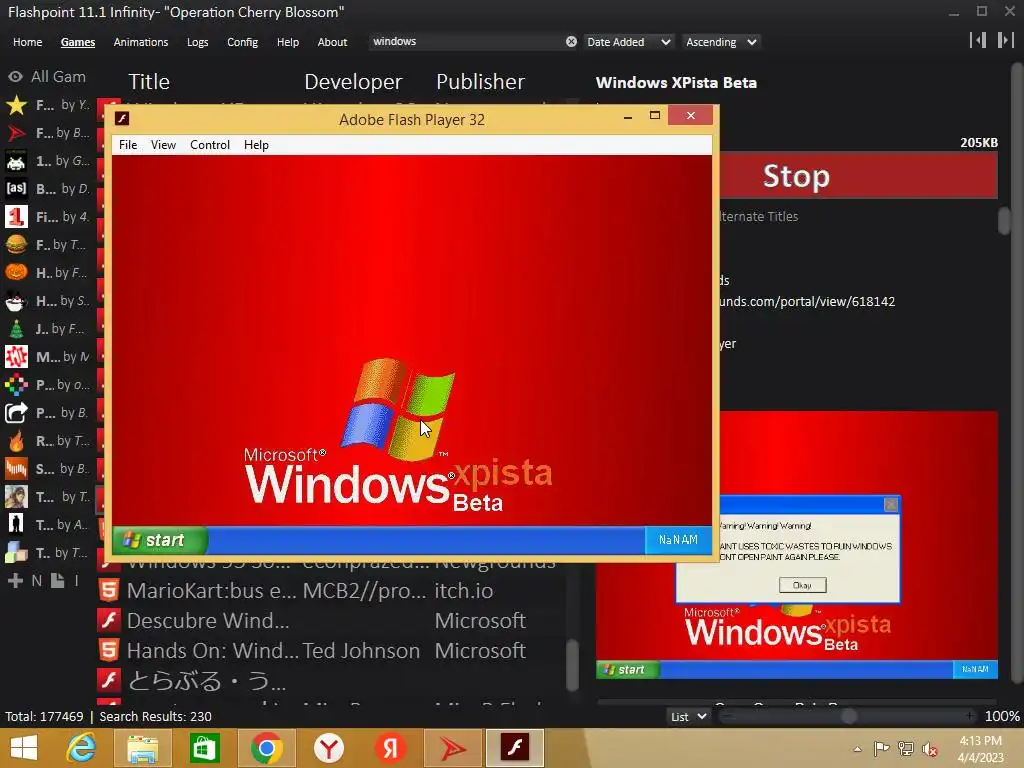Open the Ascending order dropdown
1024x768 pixels.
tap(721, 42)
